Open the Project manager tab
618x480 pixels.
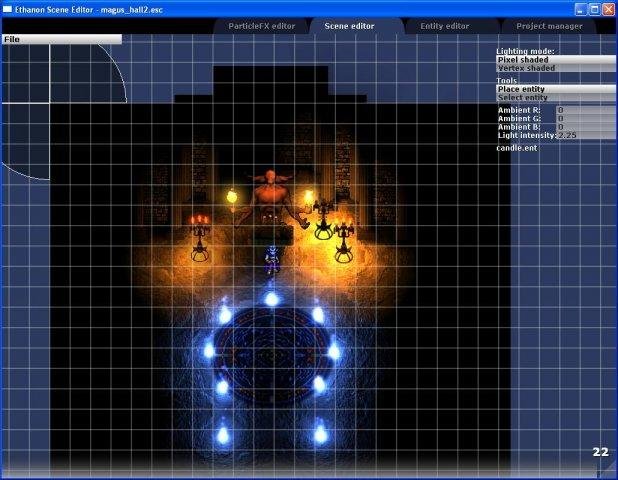[549, 26]
